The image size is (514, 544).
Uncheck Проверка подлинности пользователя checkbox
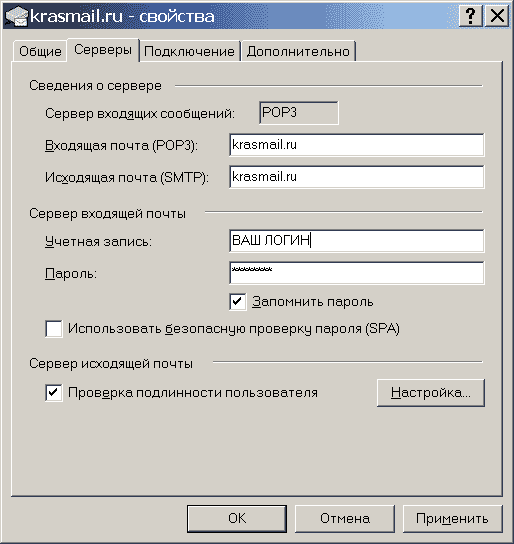54,393
